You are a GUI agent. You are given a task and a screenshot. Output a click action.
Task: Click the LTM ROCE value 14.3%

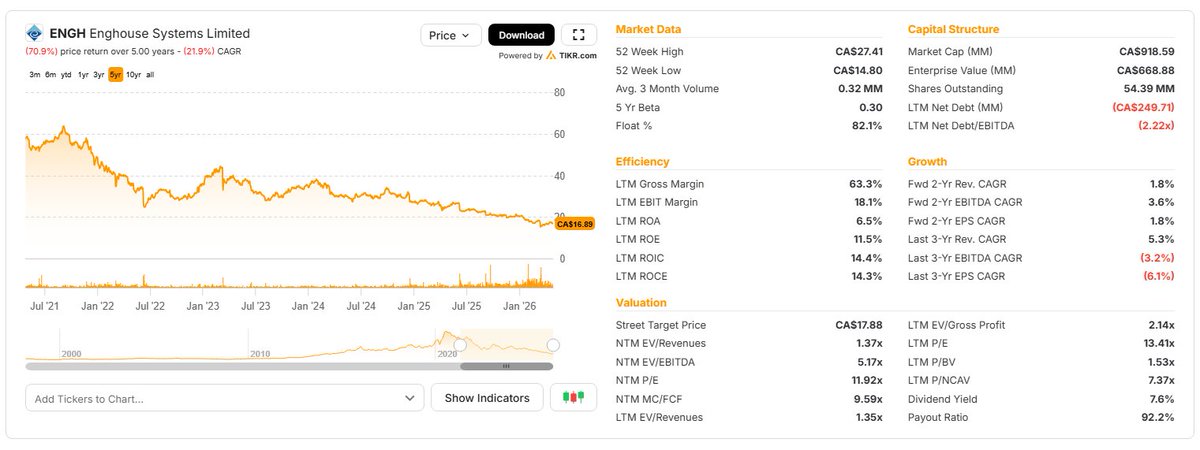866,277
